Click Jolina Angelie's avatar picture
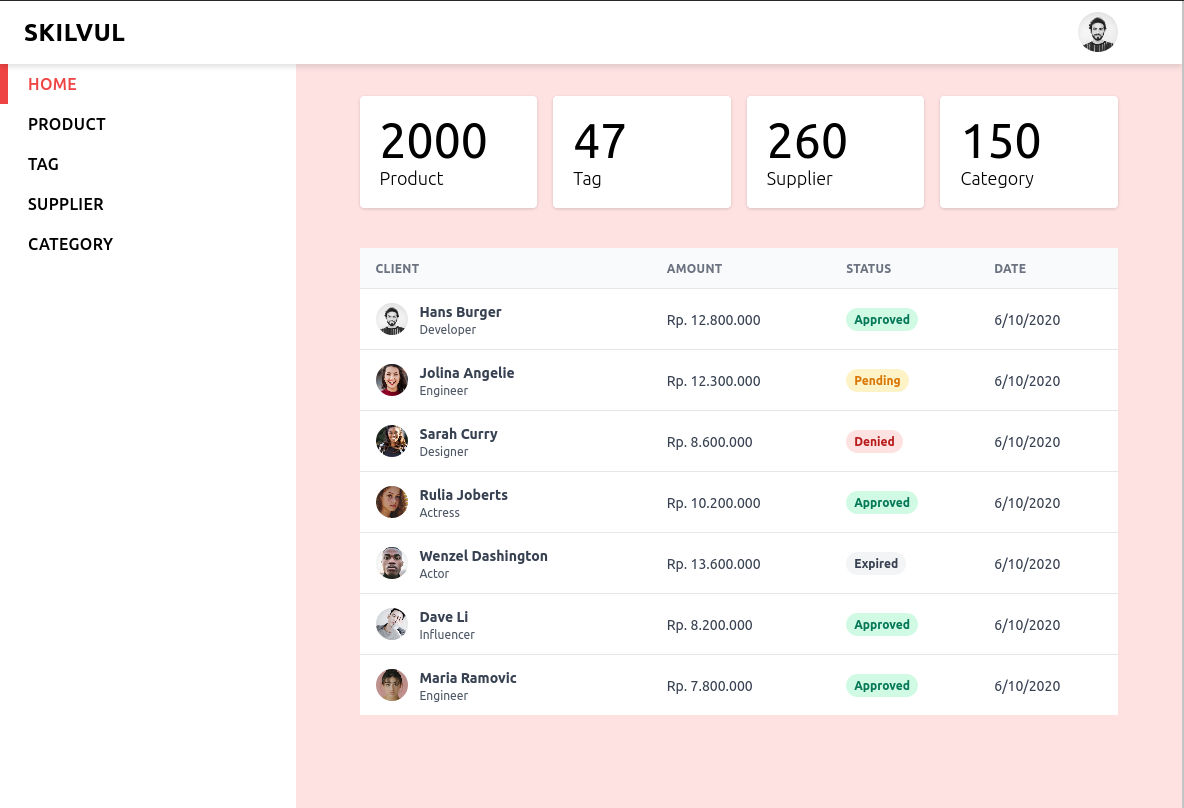This screenshot has width=1184, height=808. 392,381
